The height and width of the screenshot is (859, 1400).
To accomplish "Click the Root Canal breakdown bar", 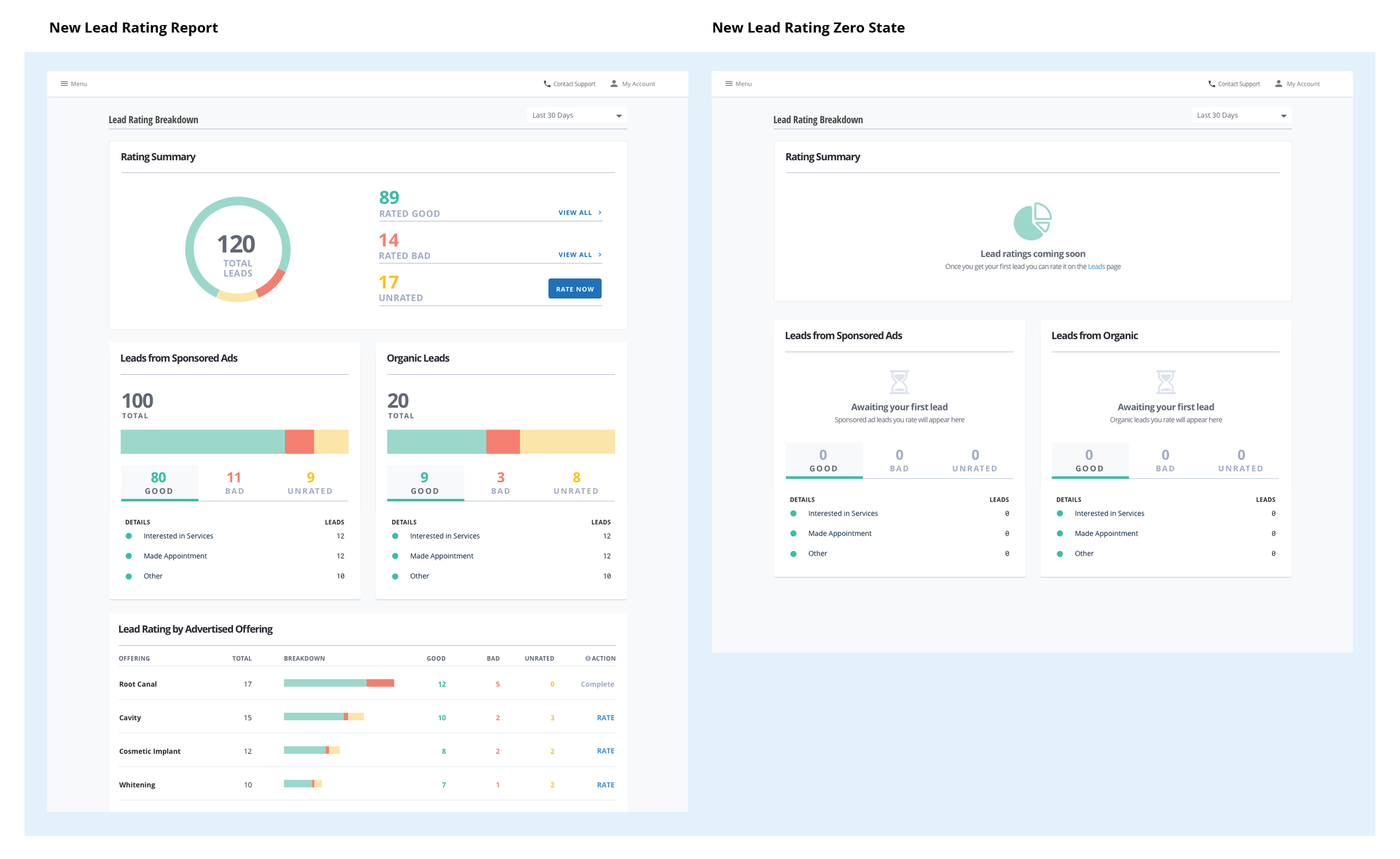I will click(339, 683).
